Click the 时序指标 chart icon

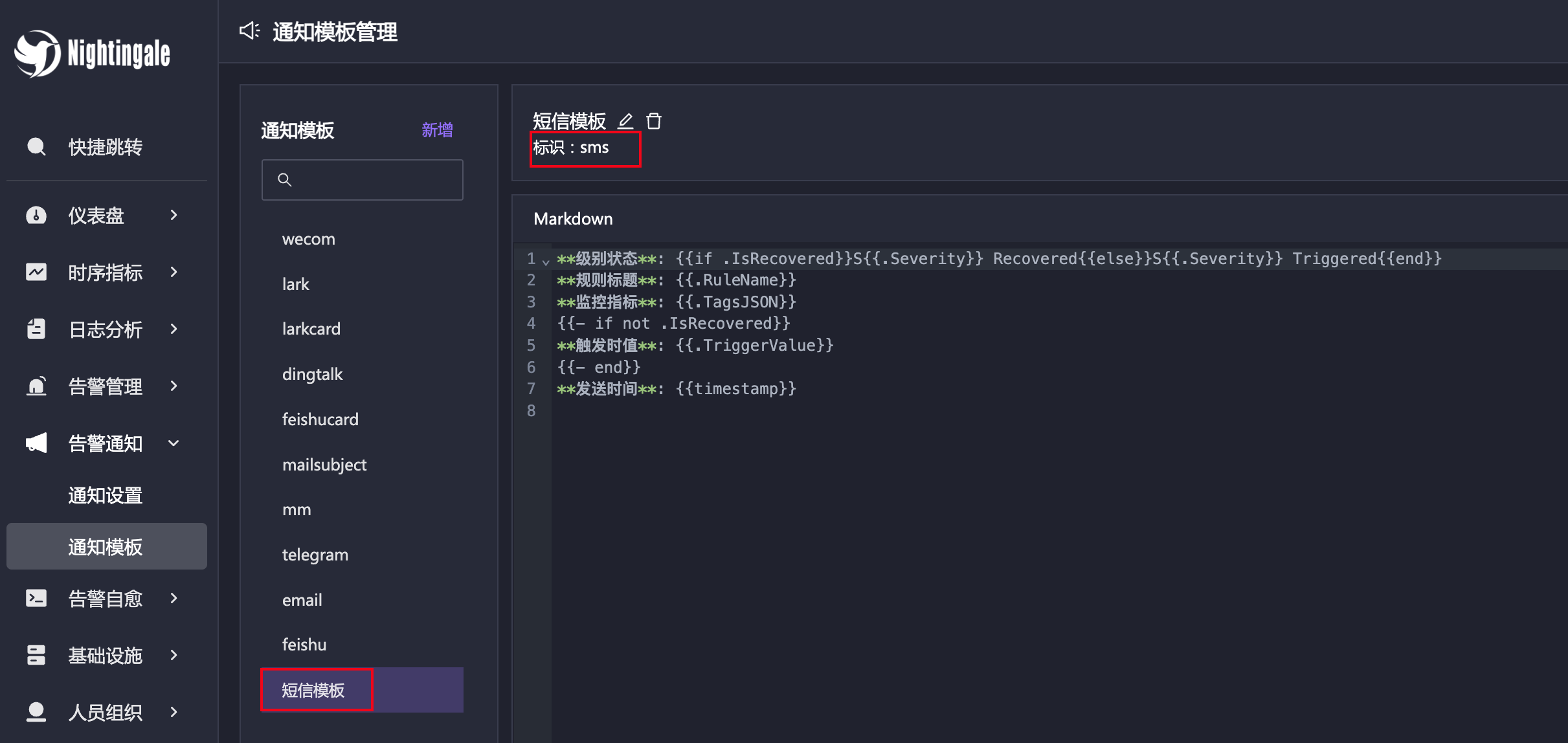pyautogui.click(x=36, y=272)
